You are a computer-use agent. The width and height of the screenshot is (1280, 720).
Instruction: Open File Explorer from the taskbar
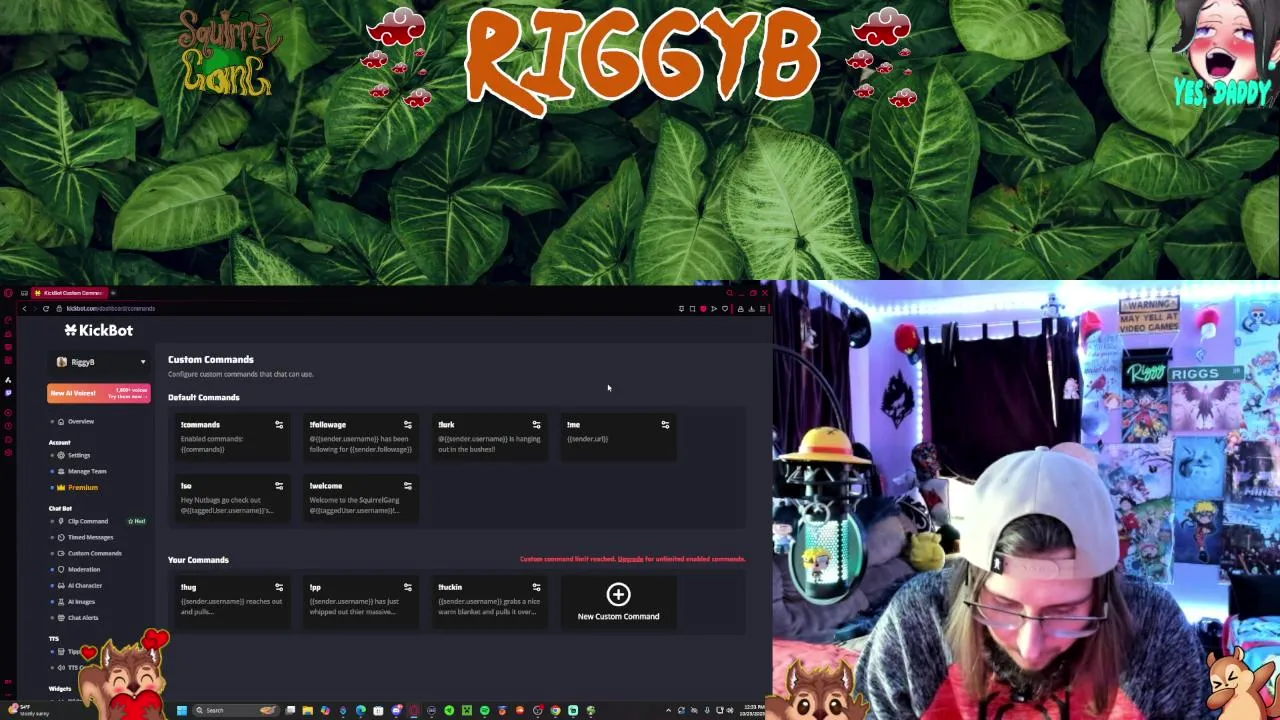coord(307,711)
